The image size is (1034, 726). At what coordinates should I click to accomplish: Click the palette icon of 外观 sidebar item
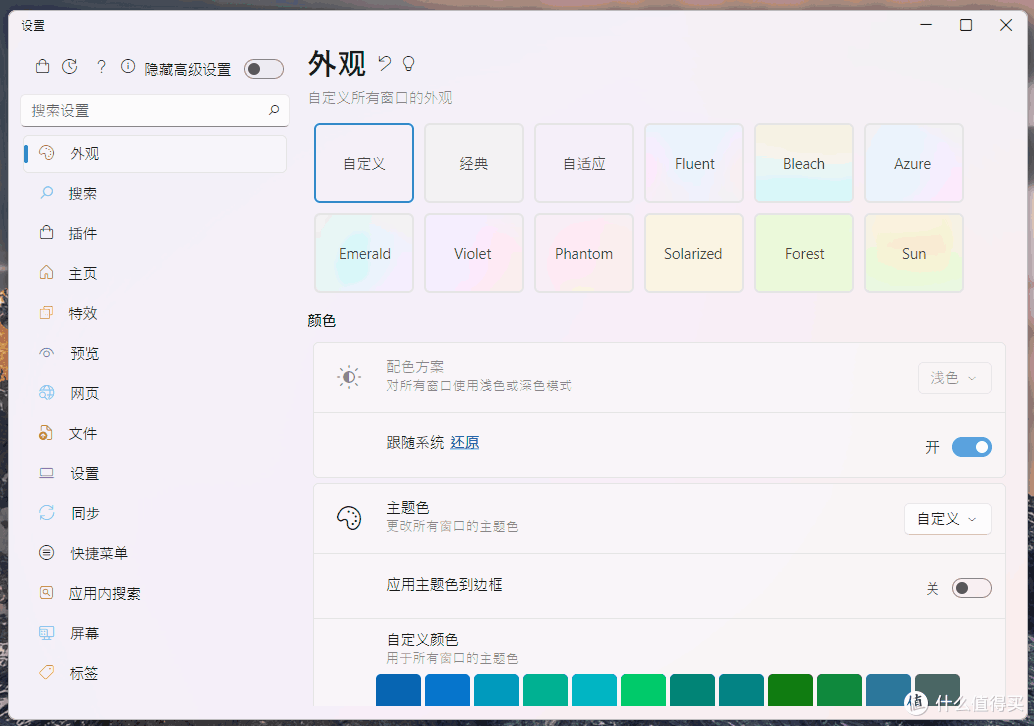(x=46, y=153)
